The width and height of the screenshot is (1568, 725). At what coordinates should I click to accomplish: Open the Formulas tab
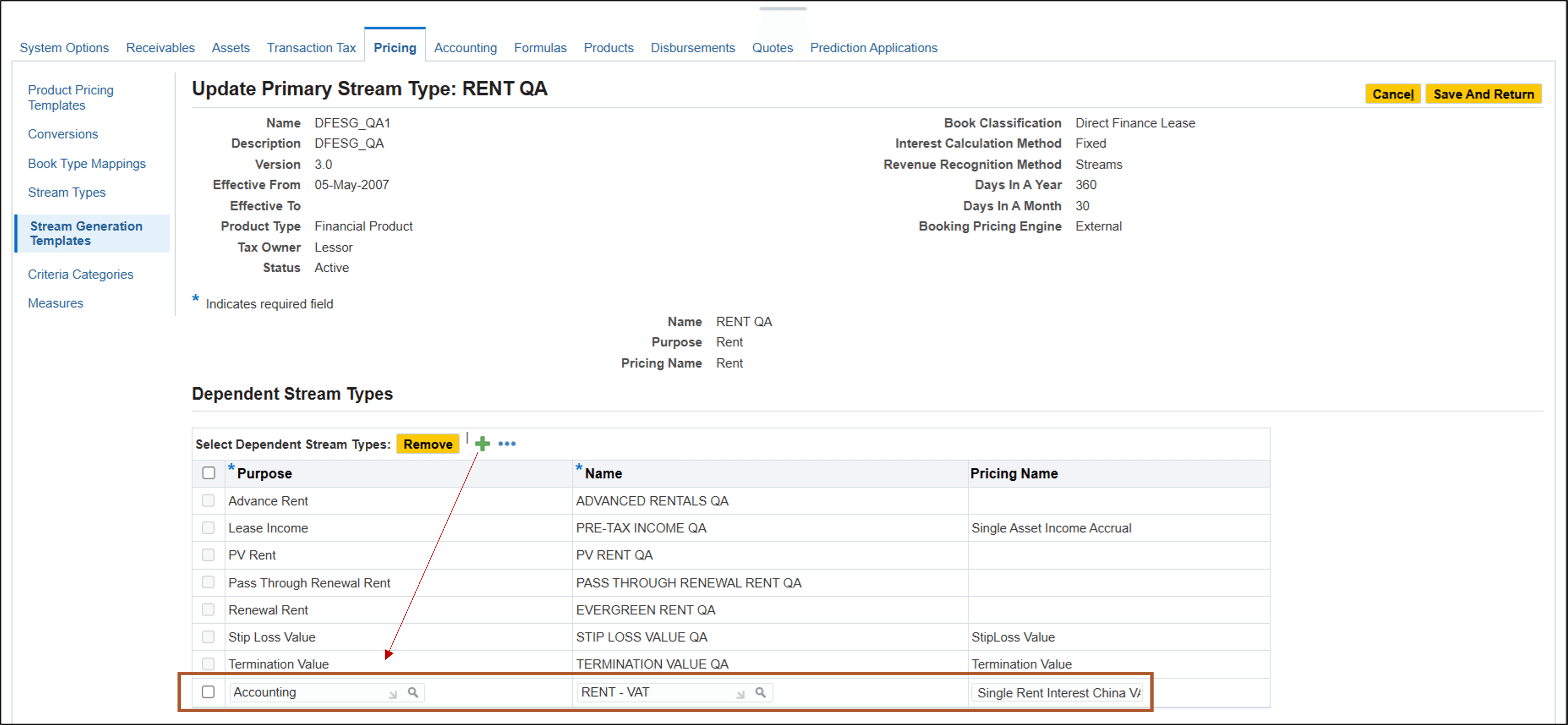click(540, 47)
